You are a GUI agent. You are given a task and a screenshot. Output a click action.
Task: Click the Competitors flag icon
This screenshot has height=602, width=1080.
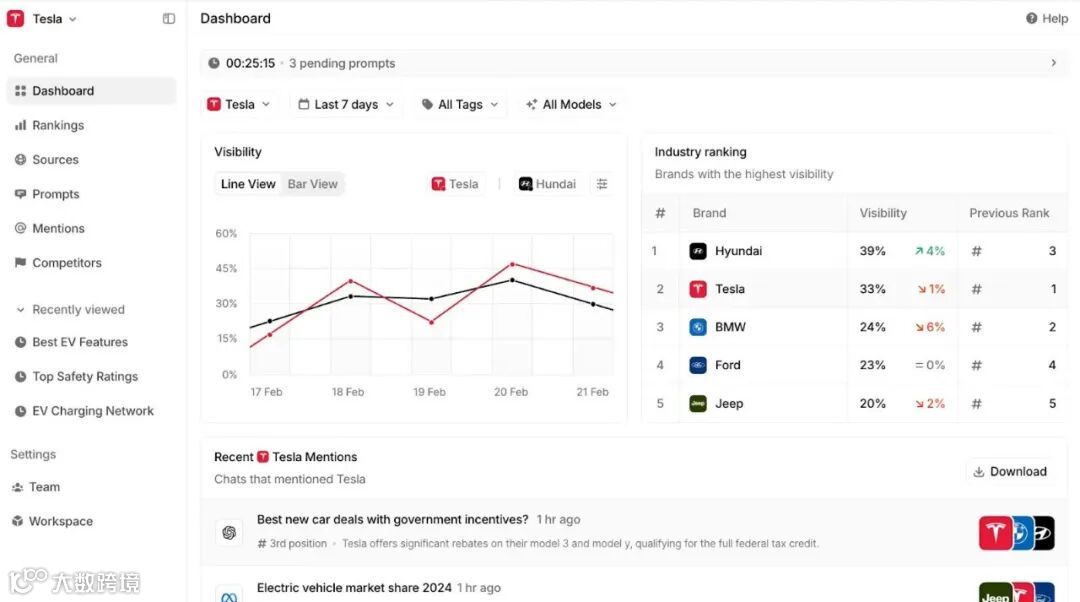coord(20,263)
